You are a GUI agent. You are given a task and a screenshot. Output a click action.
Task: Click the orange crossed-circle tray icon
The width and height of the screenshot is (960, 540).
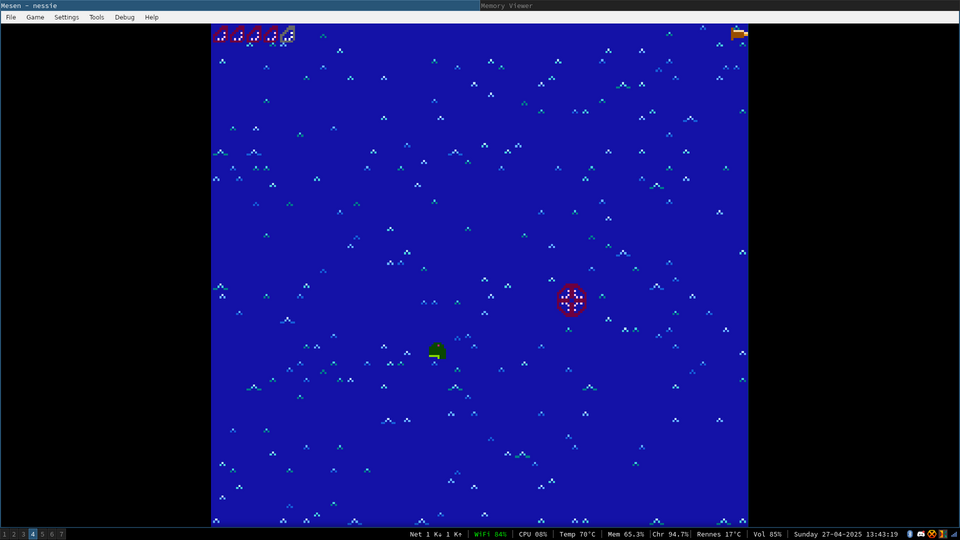click(932, 534)
